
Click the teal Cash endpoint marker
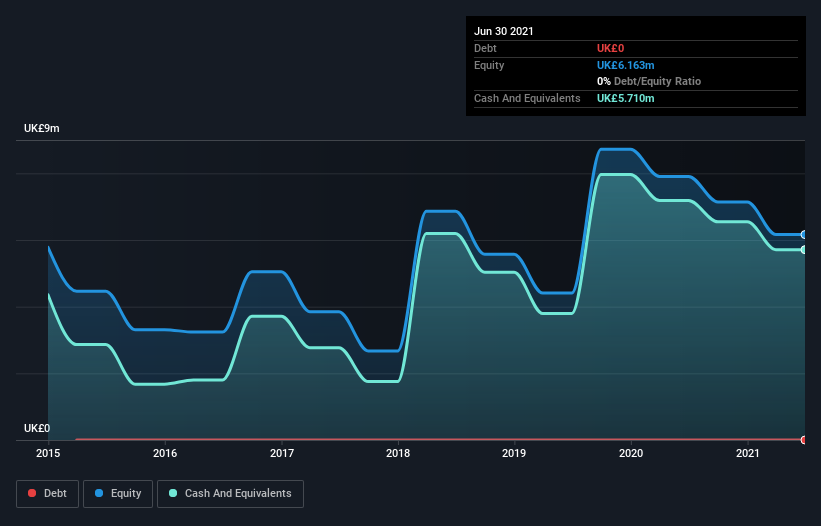pos(804,250)
